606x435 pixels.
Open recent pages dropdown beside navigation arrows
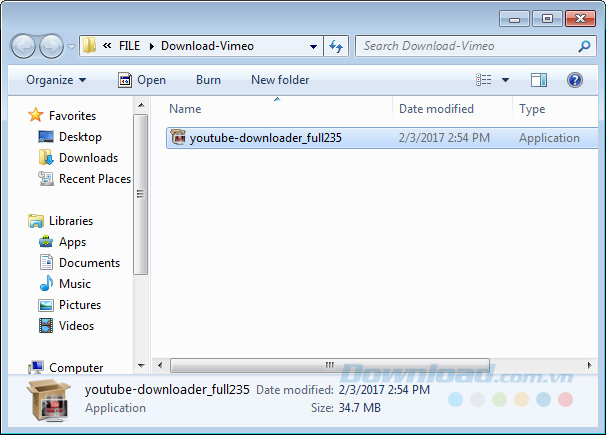point(71,47)
